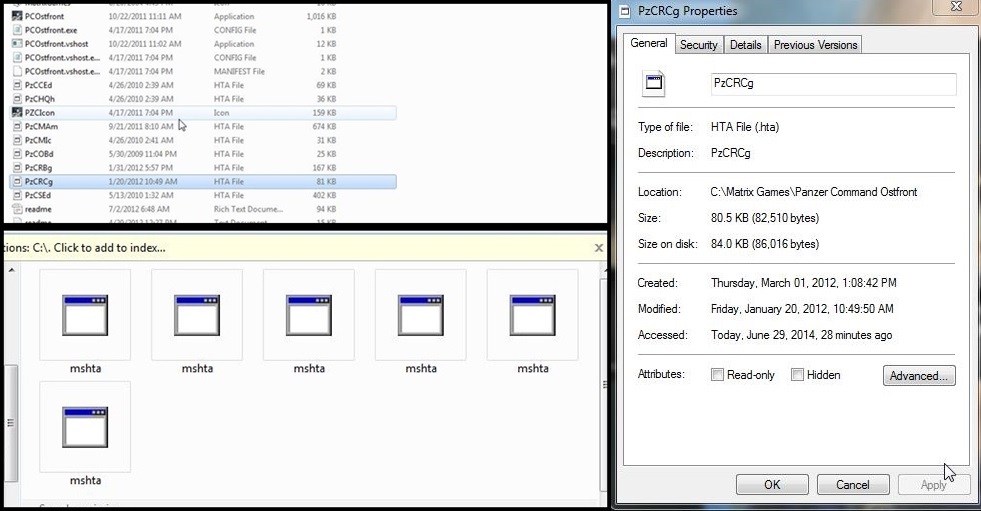Click the Cancel button
Screen dimensions: 981x511
[853, 485]
